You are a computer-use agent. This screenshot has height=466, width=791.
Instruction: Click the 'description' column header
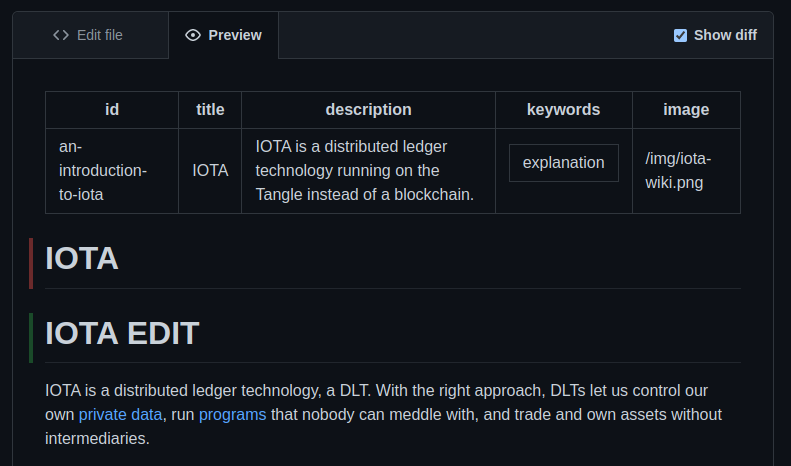coord(368,110)
